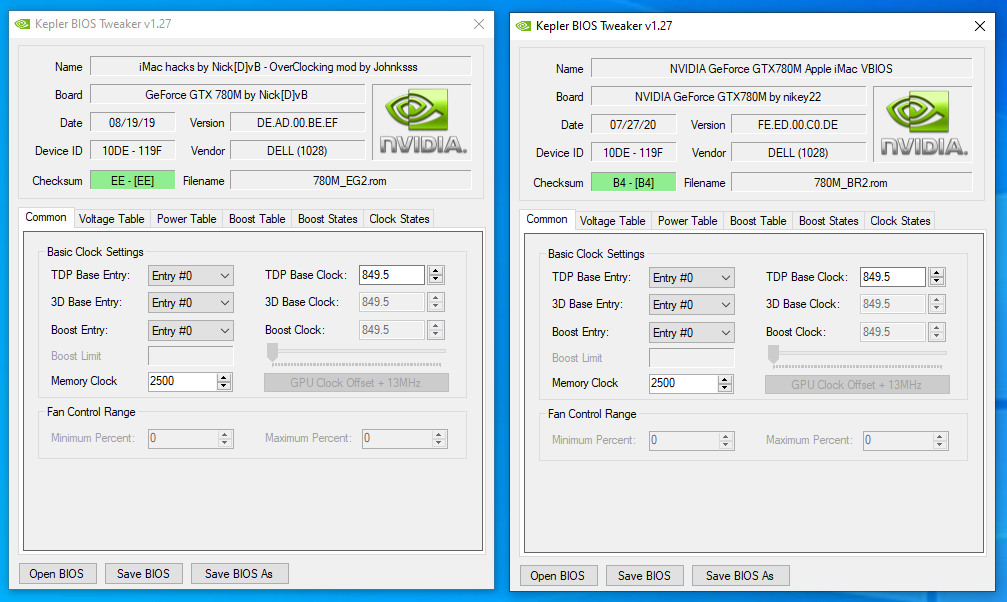Click the NVIDIA logo in the right window
This screenshot has height=602, width=1007.
coord(923,124)
